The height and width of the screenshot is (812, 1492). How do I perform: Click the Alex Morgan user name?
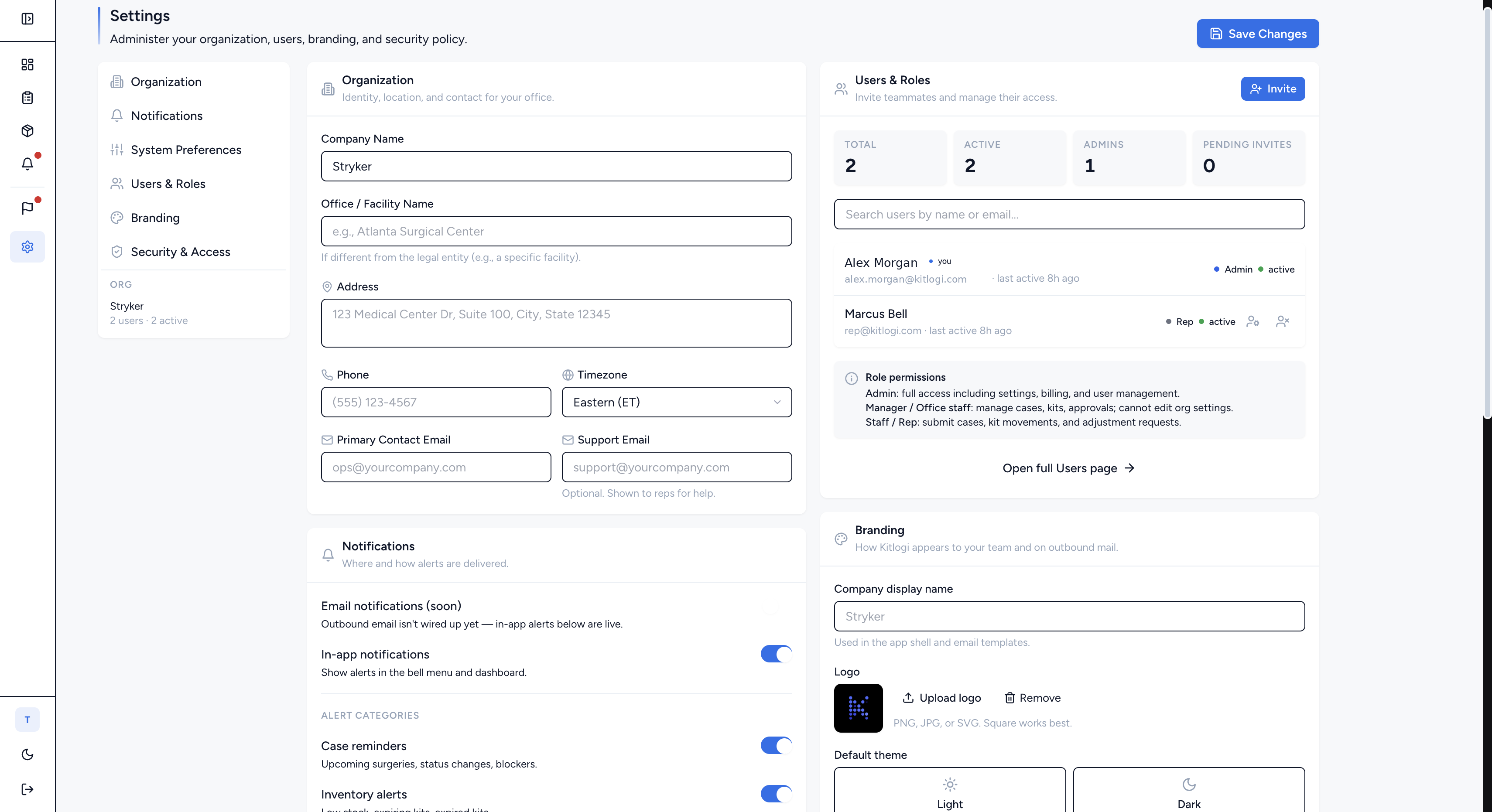tap(881, 263)
